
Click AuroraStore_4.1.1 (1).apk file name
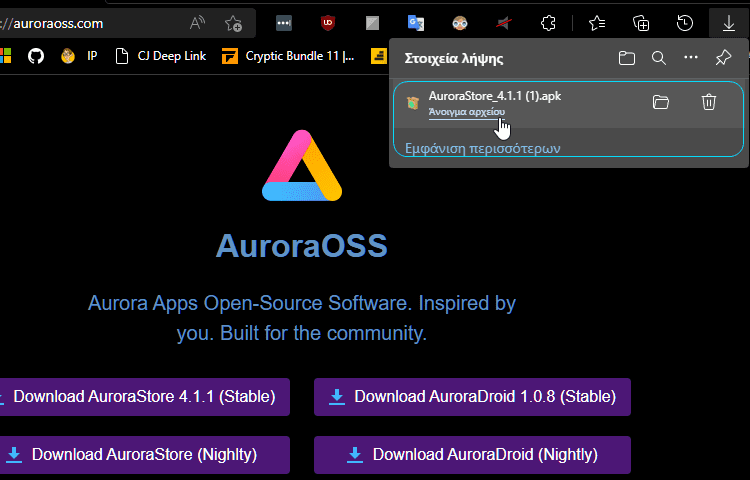(495, 96)
